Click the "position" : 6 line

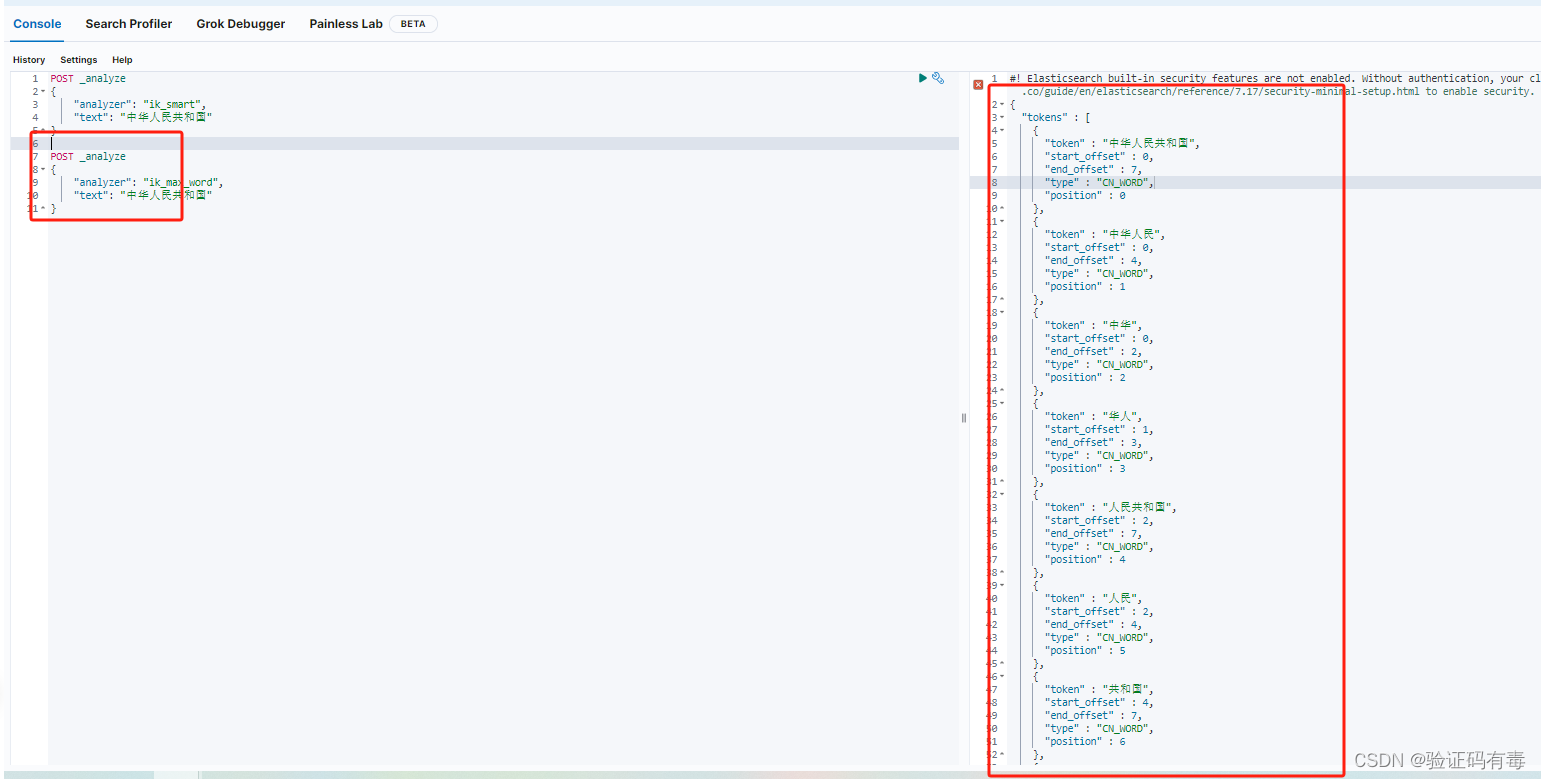1085,741
